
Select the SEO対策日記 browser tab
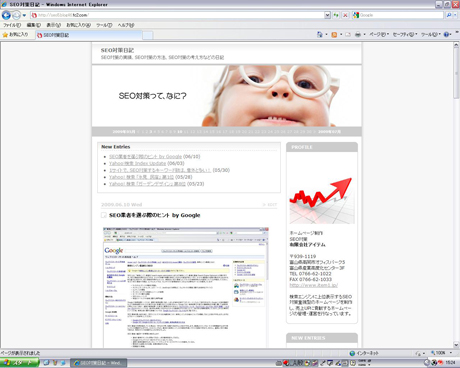click(89, 35)
